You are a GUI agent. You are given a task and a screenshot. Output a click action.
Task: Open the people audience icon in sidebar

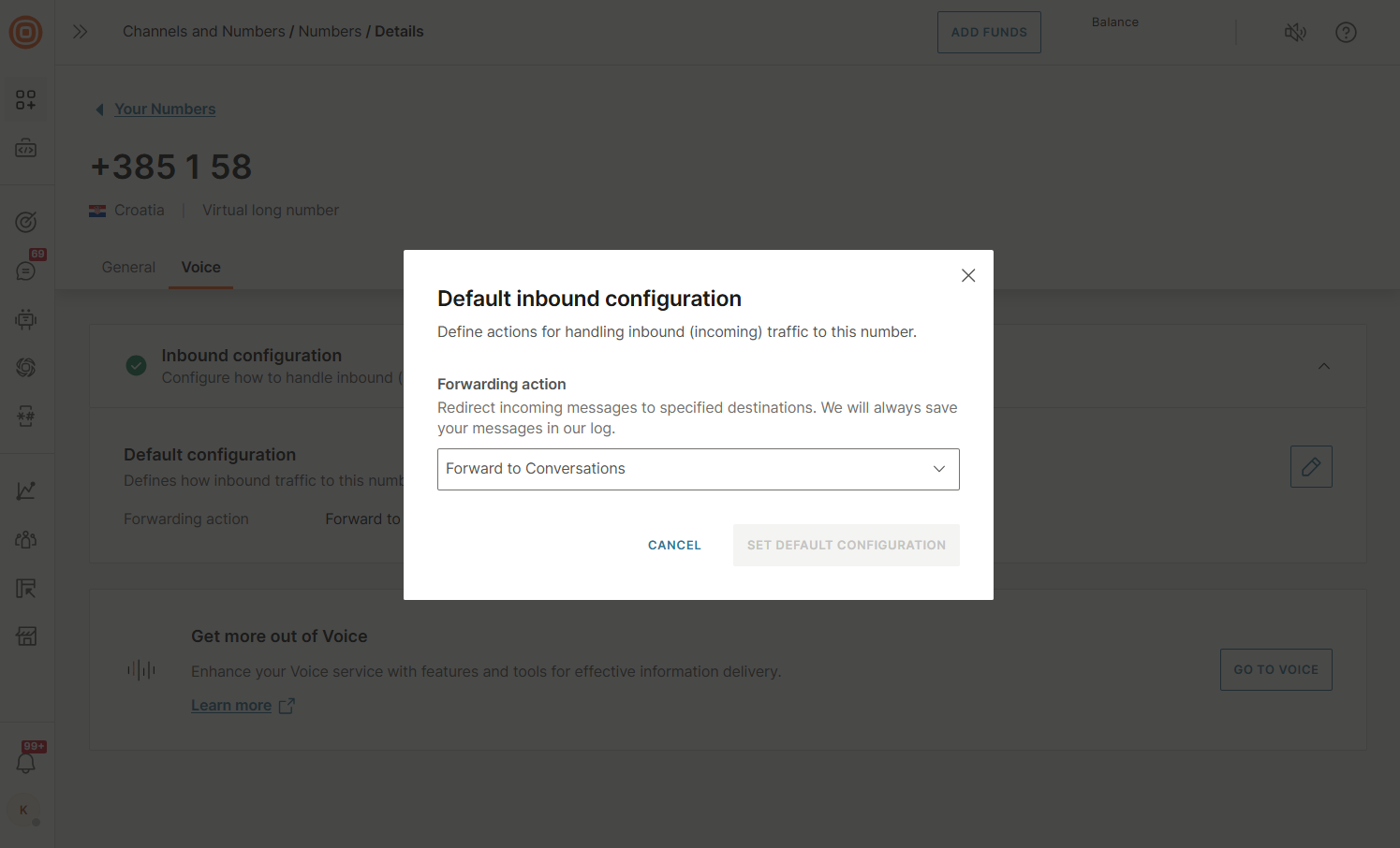[25, 539]
